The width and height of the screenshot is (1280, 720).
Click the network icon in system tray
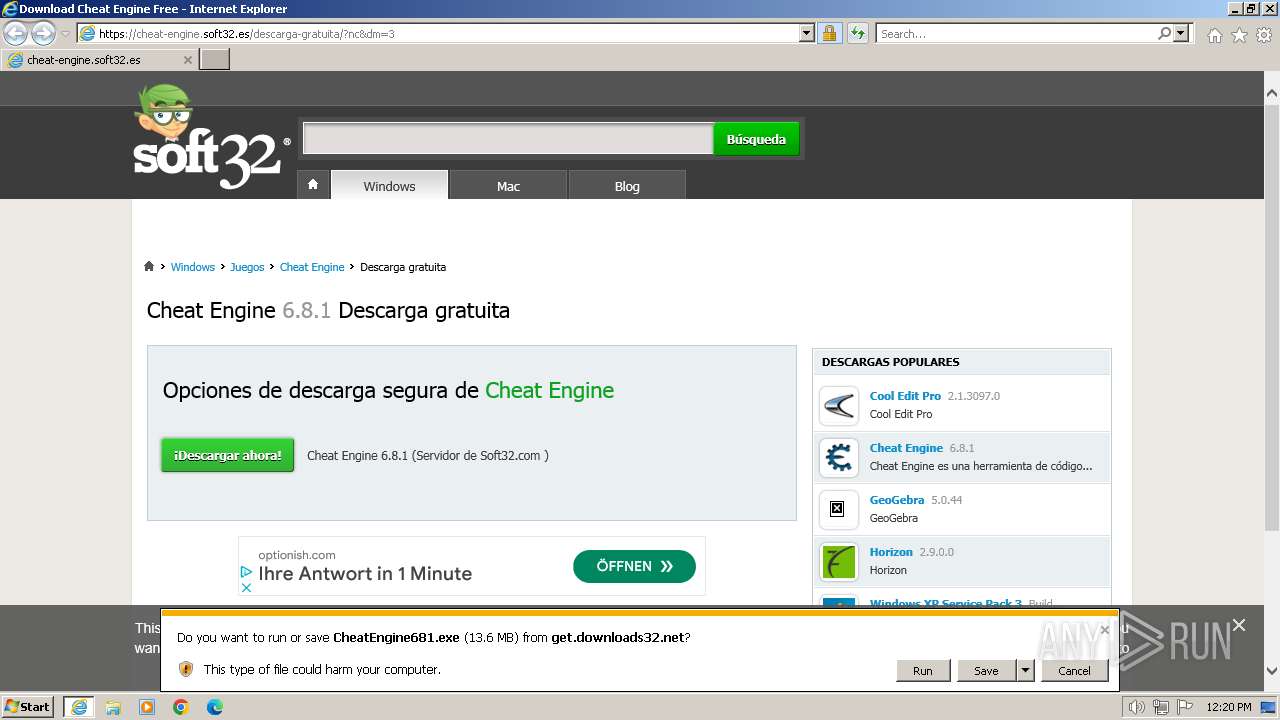click(x=1161, y=707)
